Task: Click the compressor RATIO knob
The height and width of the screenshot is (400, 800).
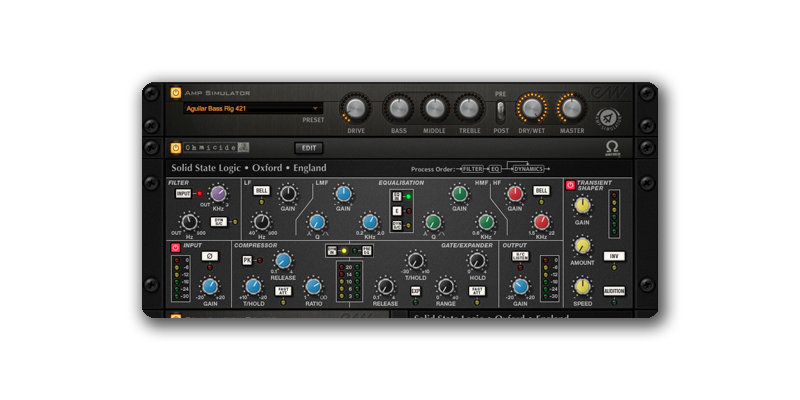Action: [314, 289]
